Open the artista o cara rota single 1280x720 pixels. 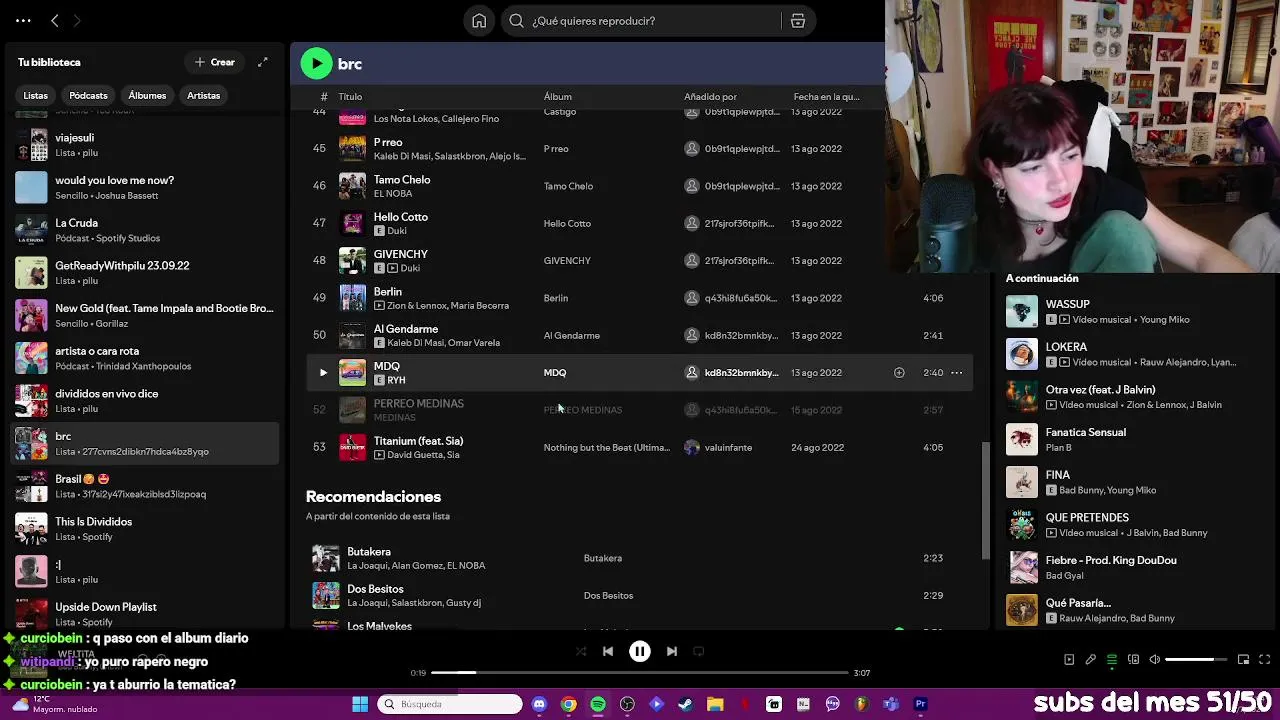point(145,358)
